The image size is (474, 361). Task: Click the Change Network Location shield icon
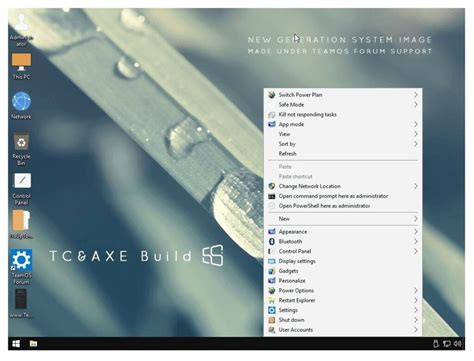tap(272, 186)
